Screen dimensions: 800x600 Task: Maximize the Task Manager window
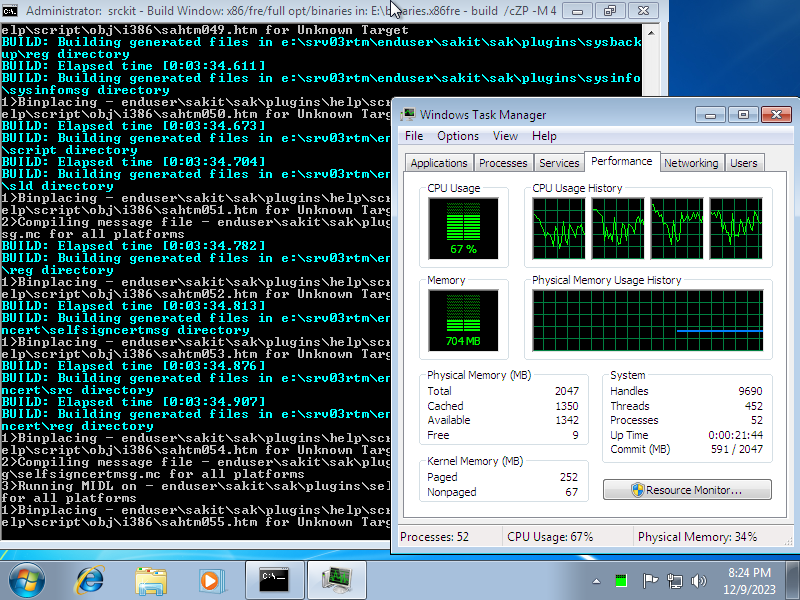tap(743, 114)
